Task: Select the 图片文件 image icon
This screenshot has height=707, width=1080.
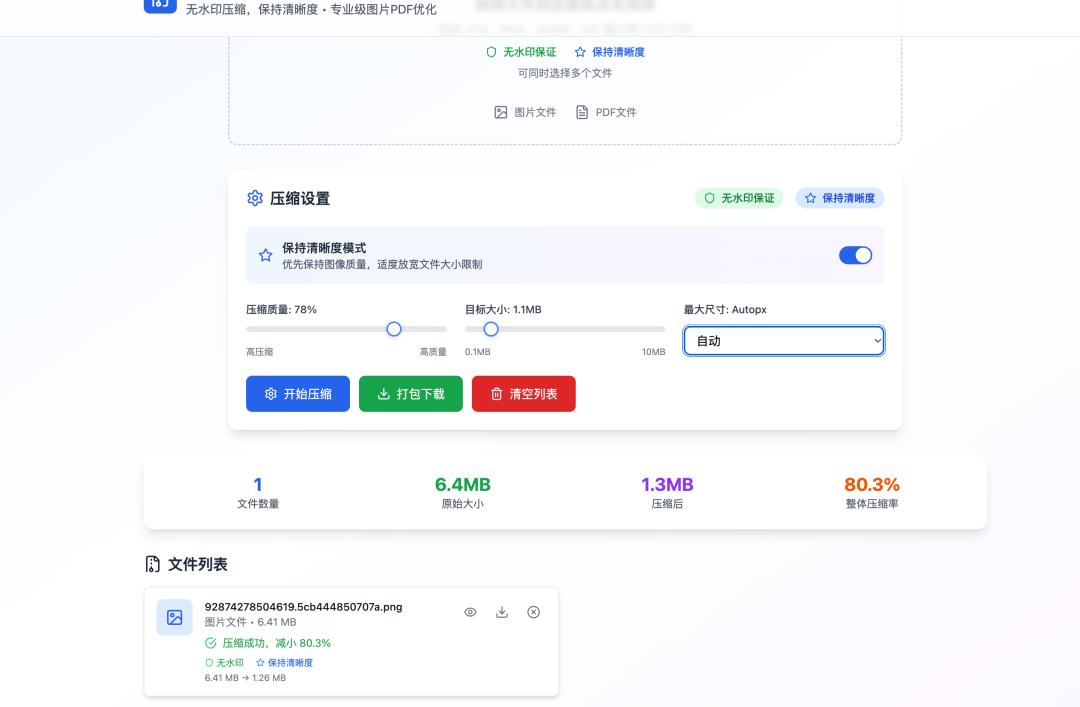Action: [x=500, y=112]
